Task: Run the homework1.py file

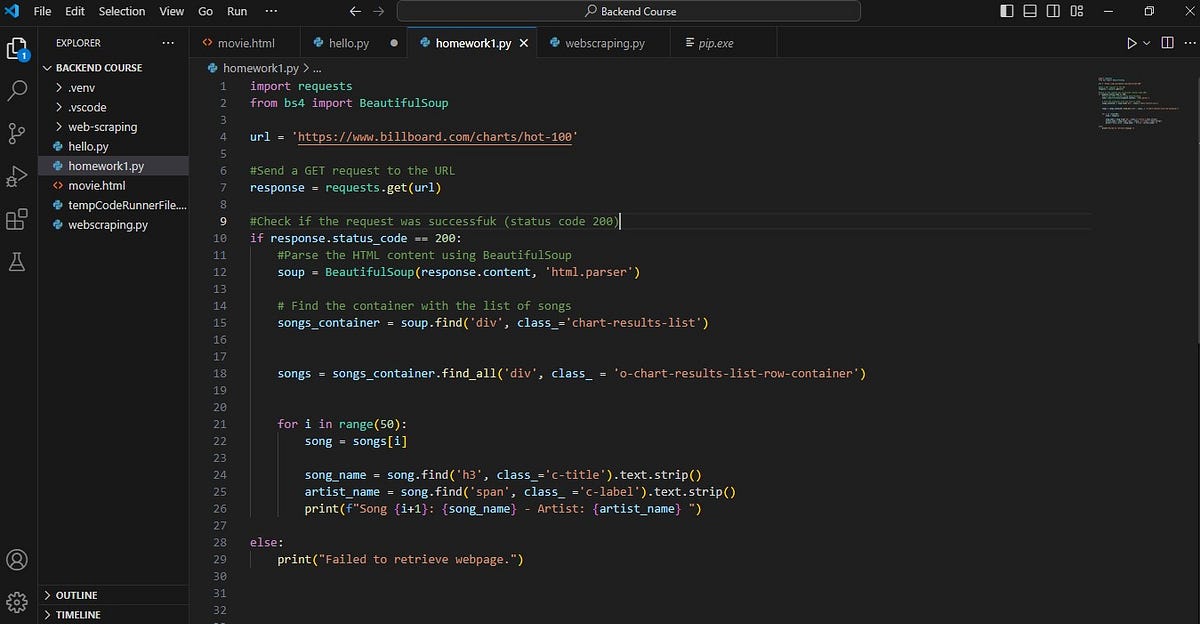Action: pos(1131,43)
